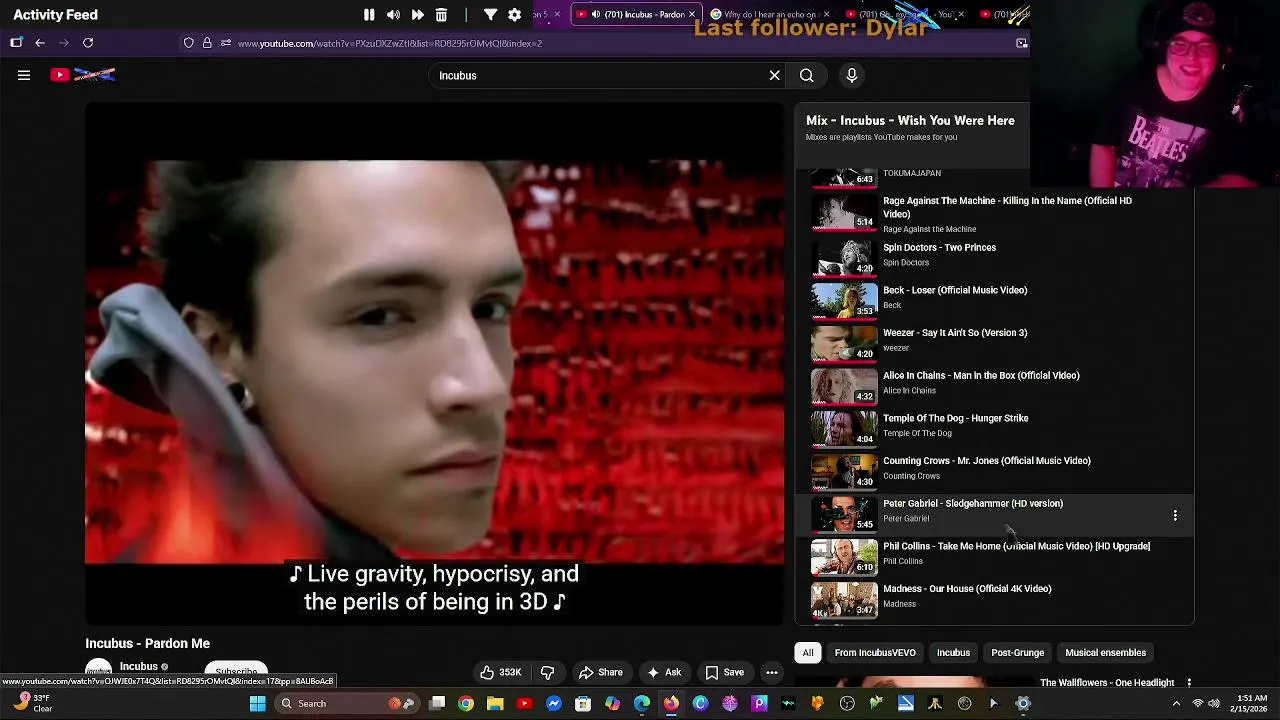Select the 'All' filter chip
The width and height of the screenshot is (1280, 720).
[808, 653]
